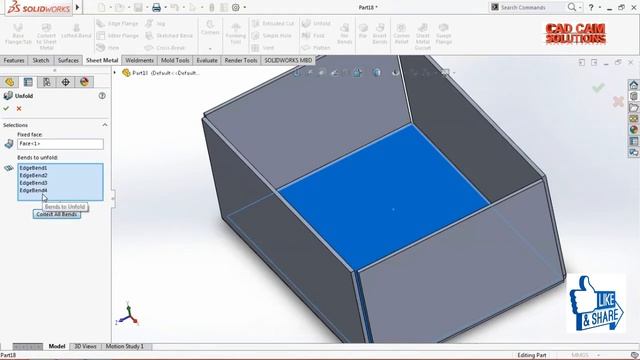Image resolution: width=640 pixels, height=360 pixels.
Task: Click the Simple Hole tool
Action: click(x=271, y=36)
